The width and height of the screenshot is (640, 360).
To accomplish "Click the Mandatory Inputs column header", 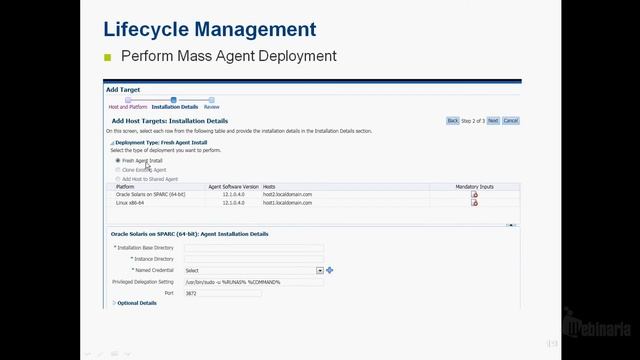I will [474, 187].
